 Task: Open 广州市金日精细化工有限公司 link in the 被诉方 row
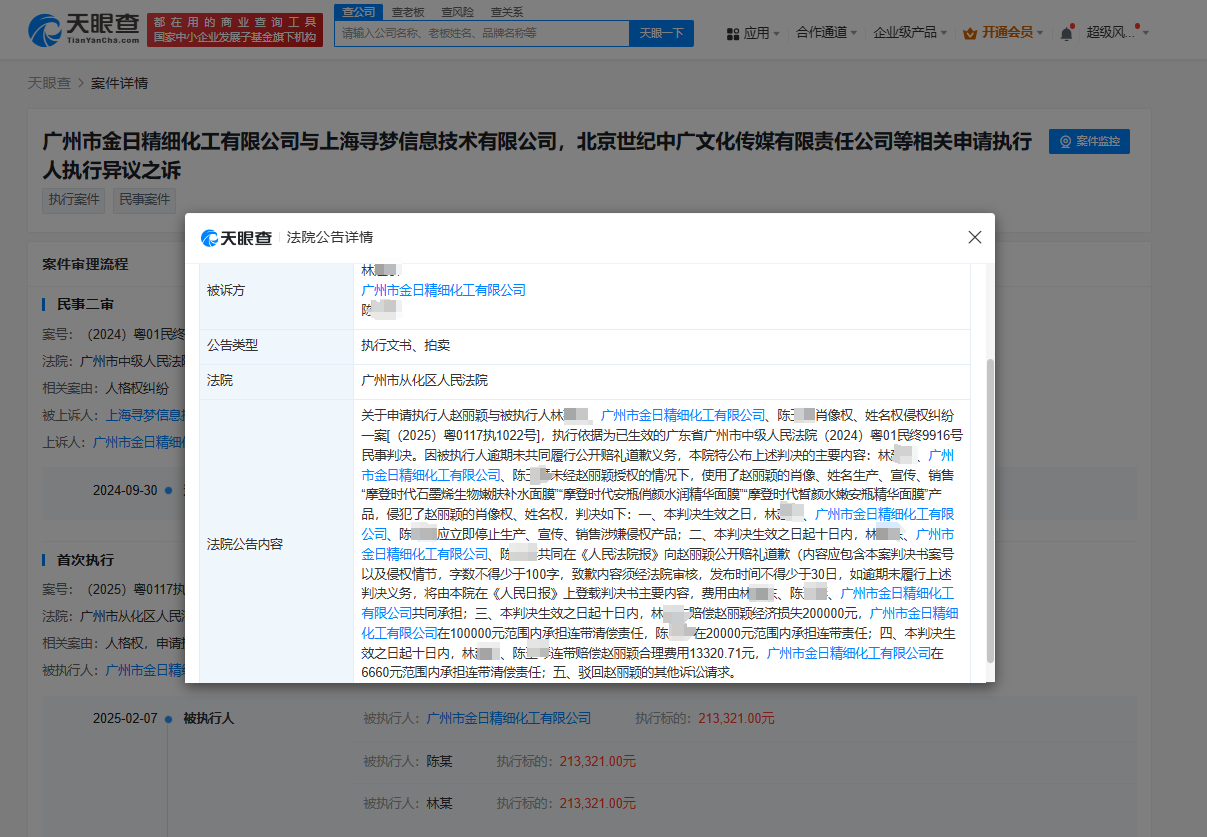pyautogui.click(x=443, y=290)
